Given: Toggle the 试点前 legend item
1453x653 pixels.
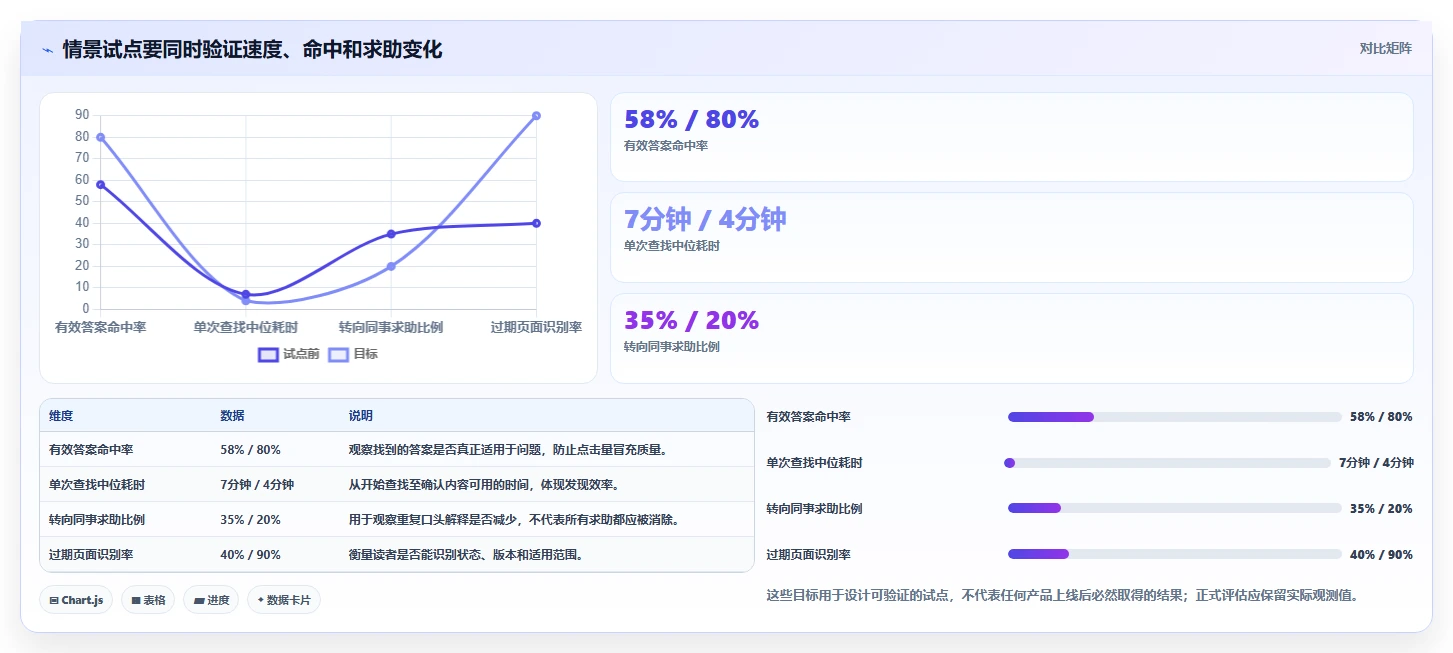Looking at the screenshot, I should pos(288,354).
